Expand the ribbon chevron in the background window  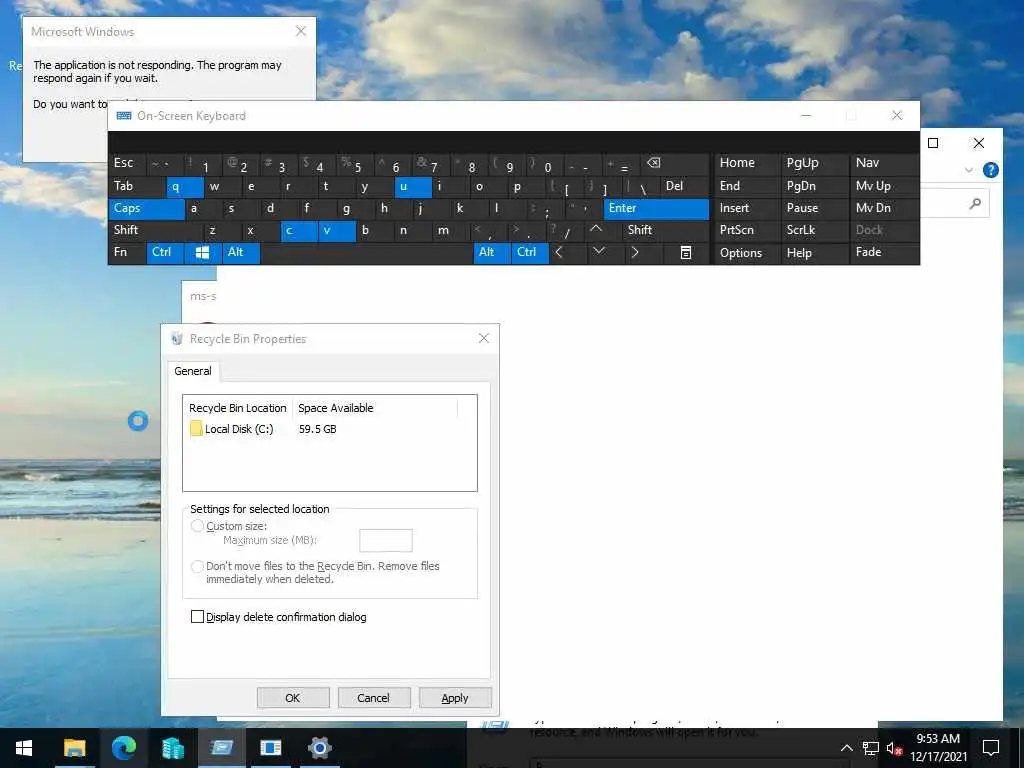point(968,170)
